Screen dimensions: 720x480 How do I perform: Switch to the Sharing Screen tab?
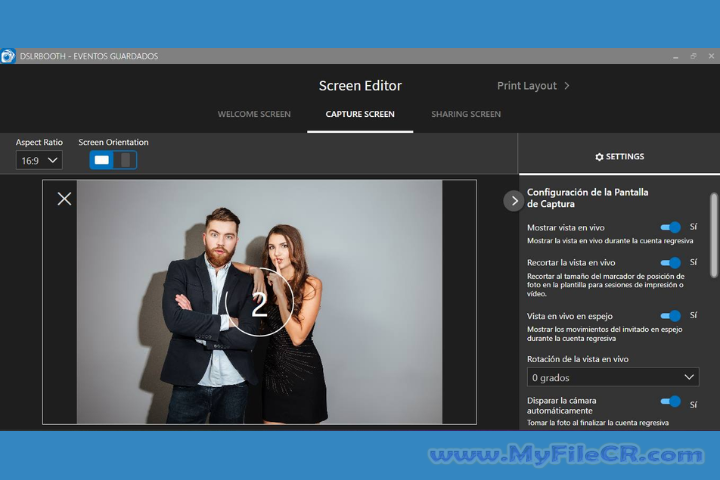coord(466,114)
